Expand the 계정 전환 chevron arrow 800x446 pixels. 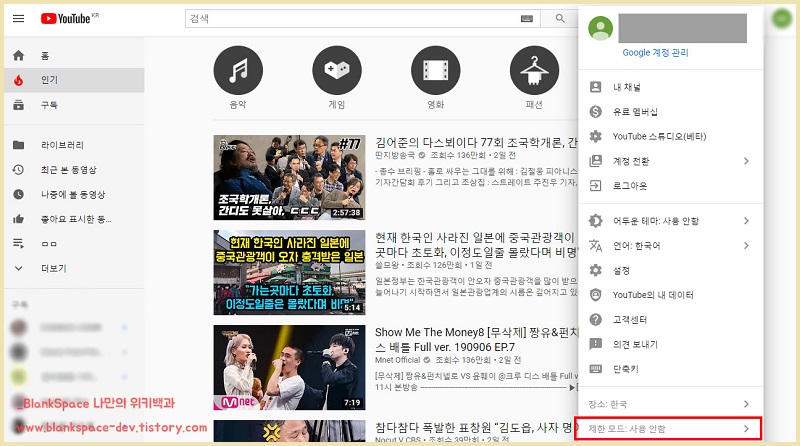click(x=746, y=161)
